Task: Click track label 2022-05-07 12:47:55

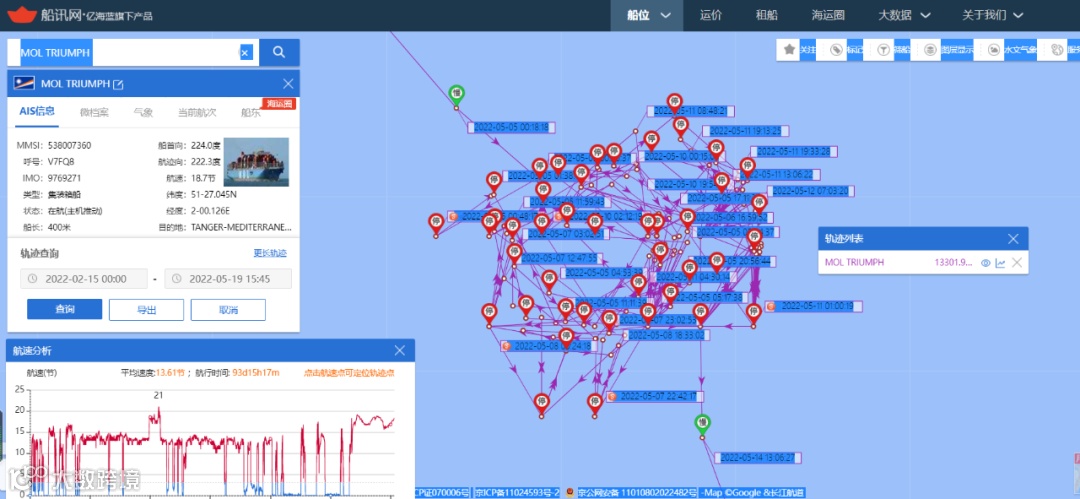Action: pos(559,258)
